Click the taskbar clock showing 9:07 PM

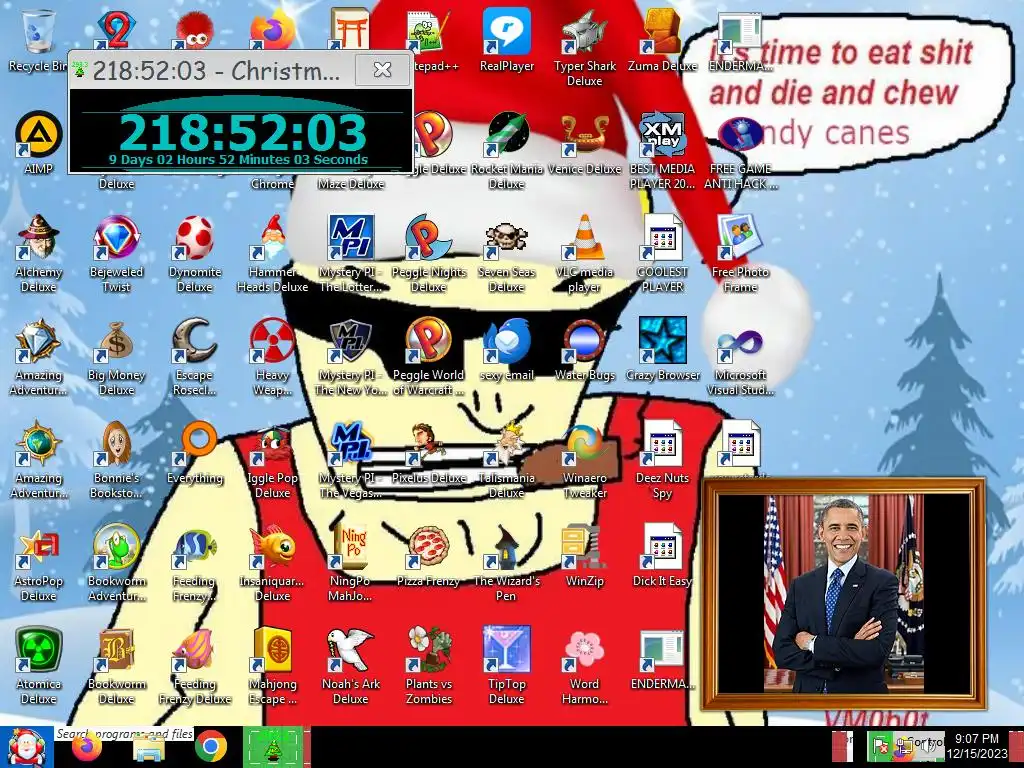(976, 746)
